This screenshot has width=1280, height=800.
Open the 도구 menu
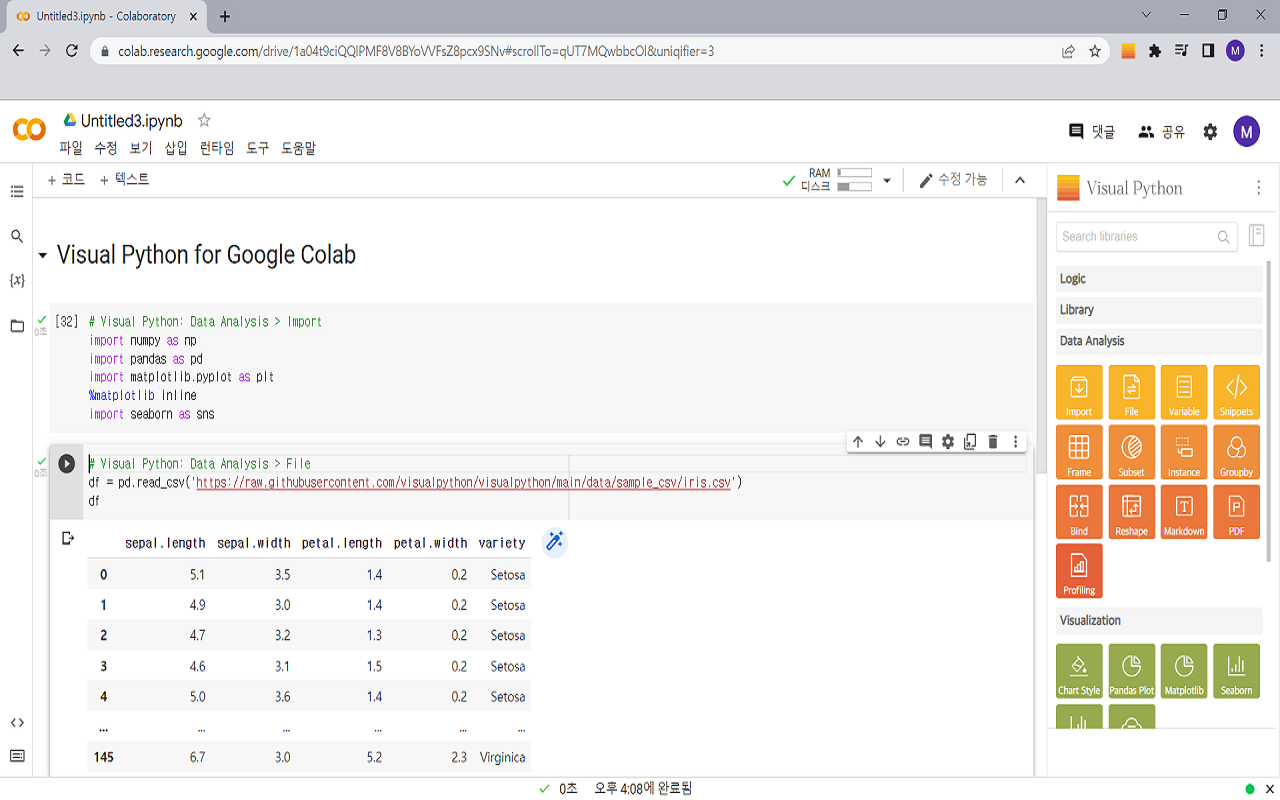[x=258, y=148]
